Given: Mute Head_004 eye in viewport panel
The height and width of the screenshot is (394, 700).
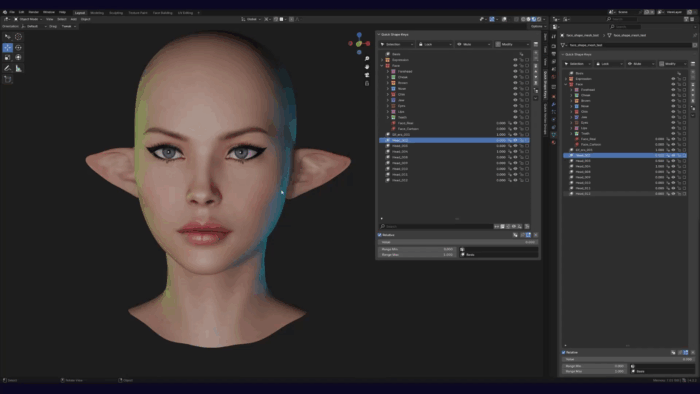Looking at the screenshot, I should tap(515, 152).
